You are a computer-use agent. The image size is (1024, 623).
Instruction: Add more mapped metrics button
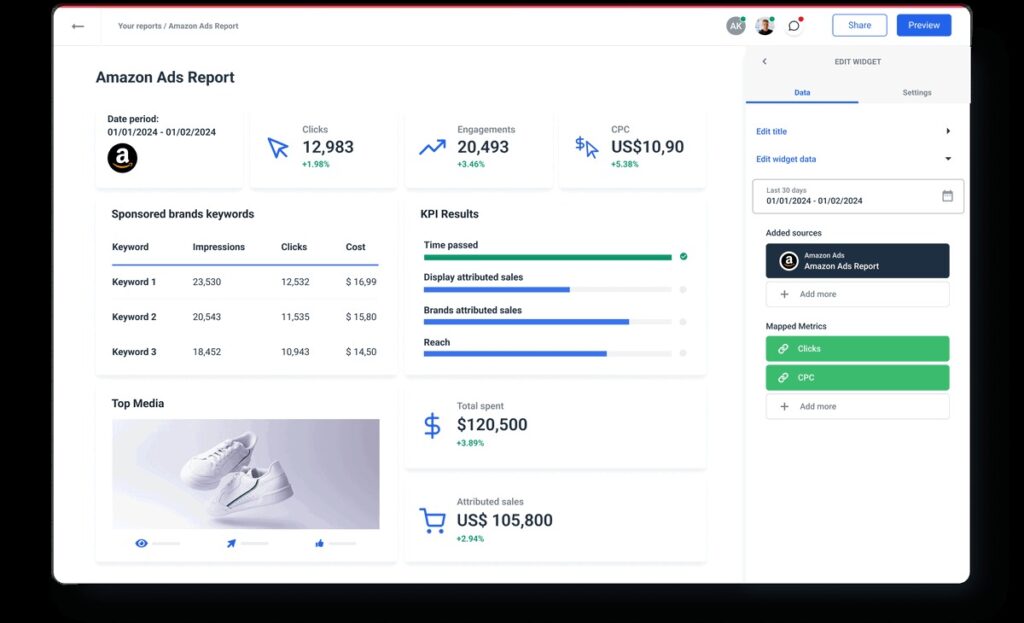[x=857, y=406]
